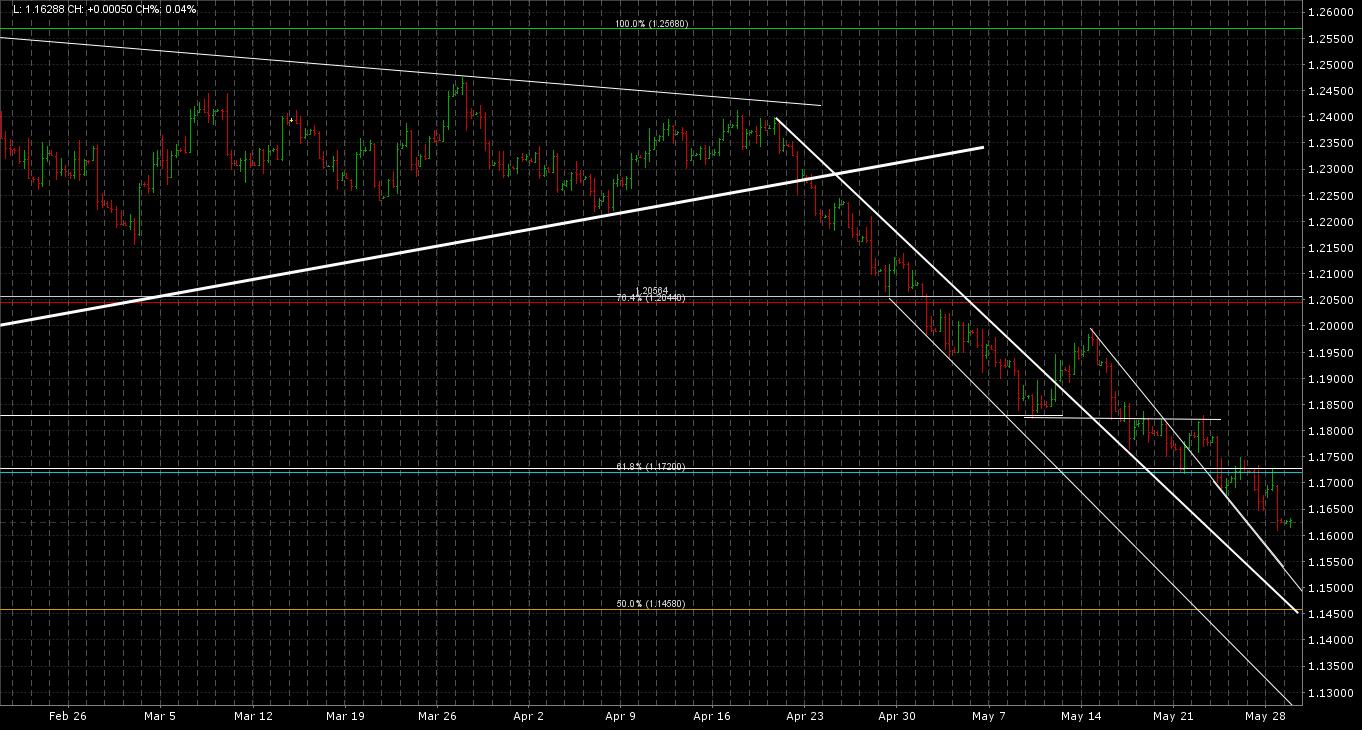The height and width of the screenshot is (730, 1362).
Task: Click the "Apr 2" date axis label
Action: [x=528, y=716]
